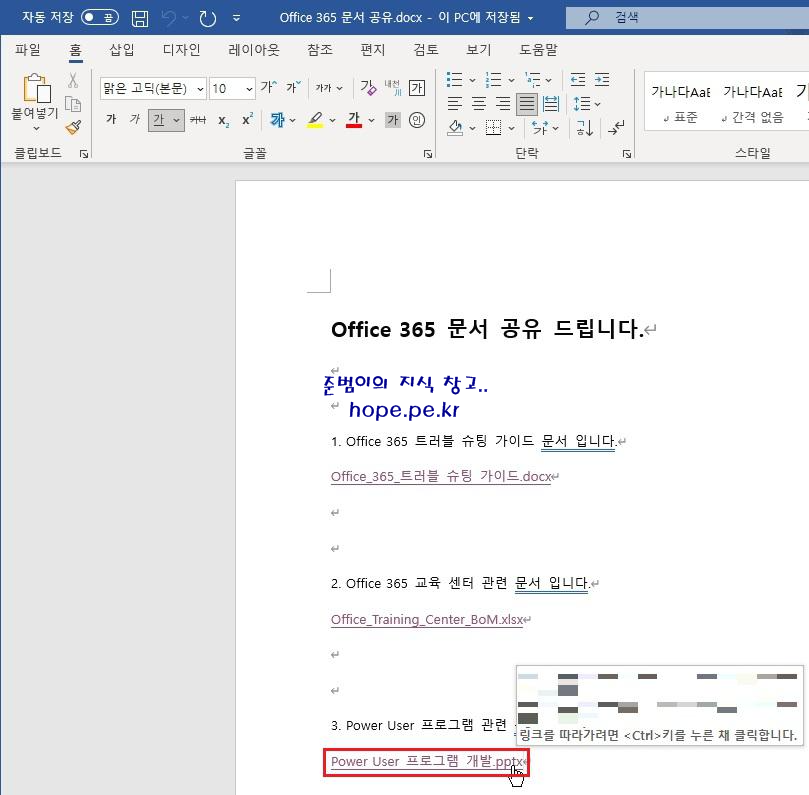The height and width of the screenshot is (795, 809).
Task: Apply the 표준 style
Action: pos(681,103)
